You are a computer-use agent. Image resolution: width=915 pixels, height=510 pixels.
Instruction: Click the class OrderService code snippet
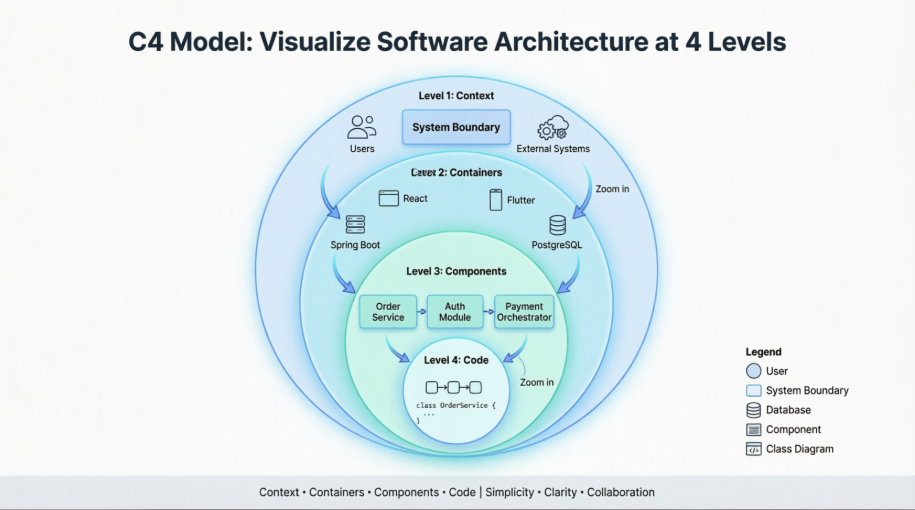click(455, 412)
